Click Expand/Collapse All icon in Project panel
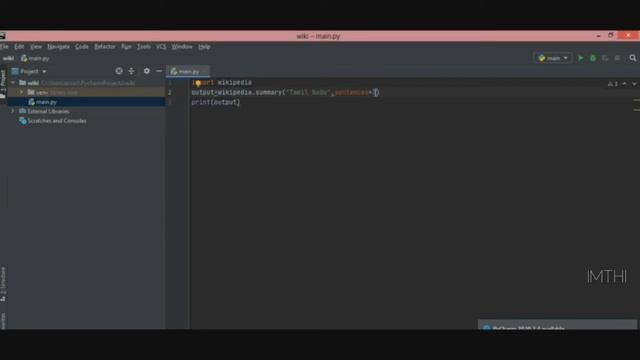This screenshot has height=360, width=640. pyautogui.click(x=131, y=71)
